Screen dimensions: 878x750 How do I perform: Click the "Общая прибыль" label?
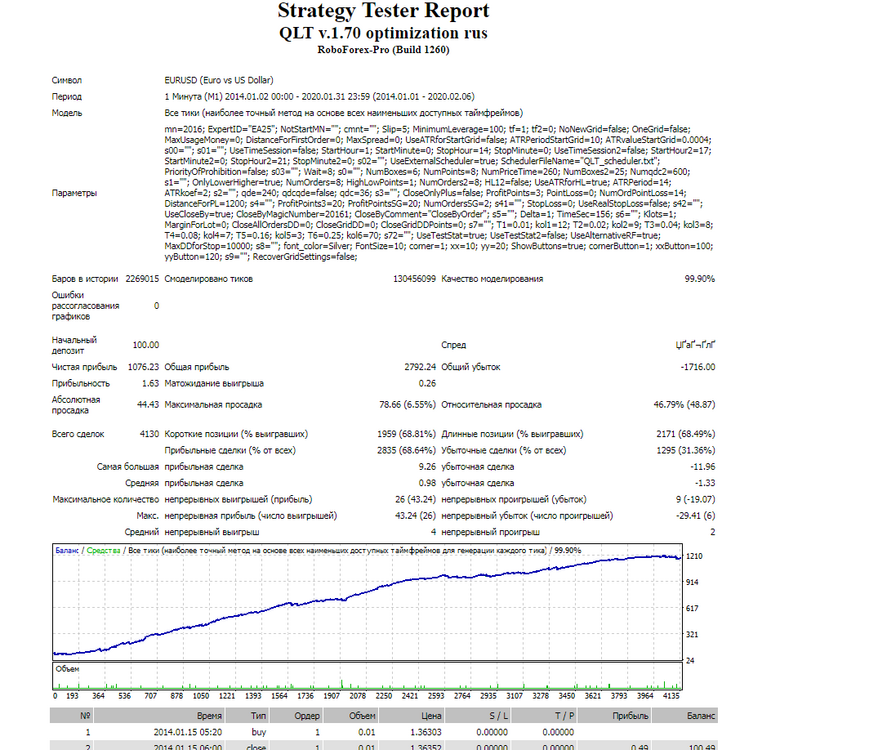pyautogui.click(x=197, y=367)
